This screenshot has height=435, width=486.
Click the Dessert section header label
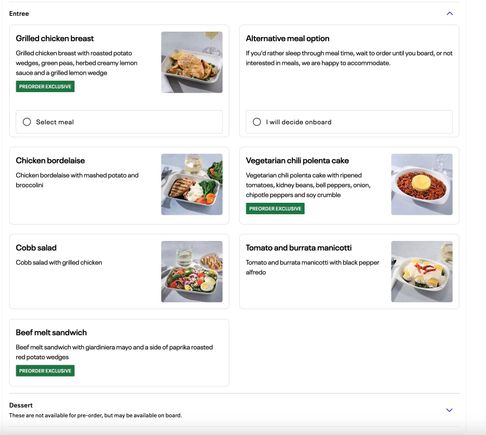(x=21, y=405)
